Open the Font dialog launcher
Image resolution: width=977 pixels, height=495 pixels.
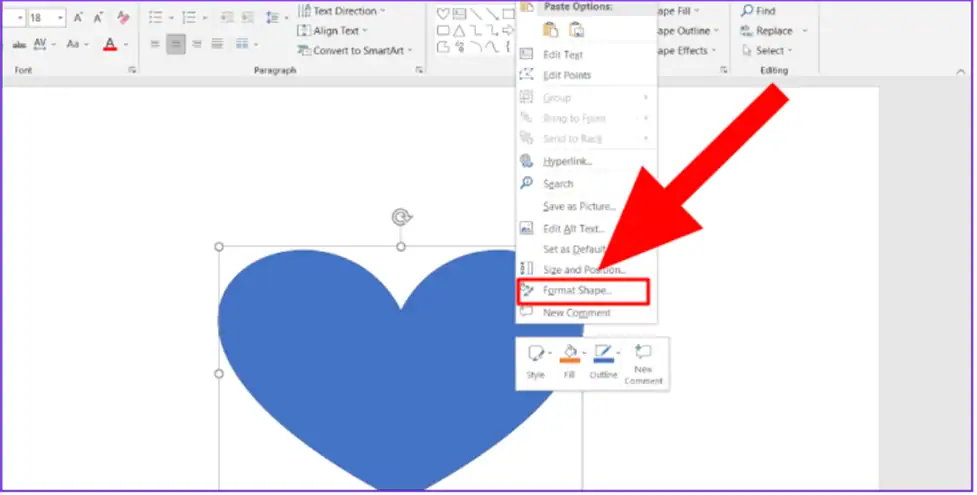132,70
